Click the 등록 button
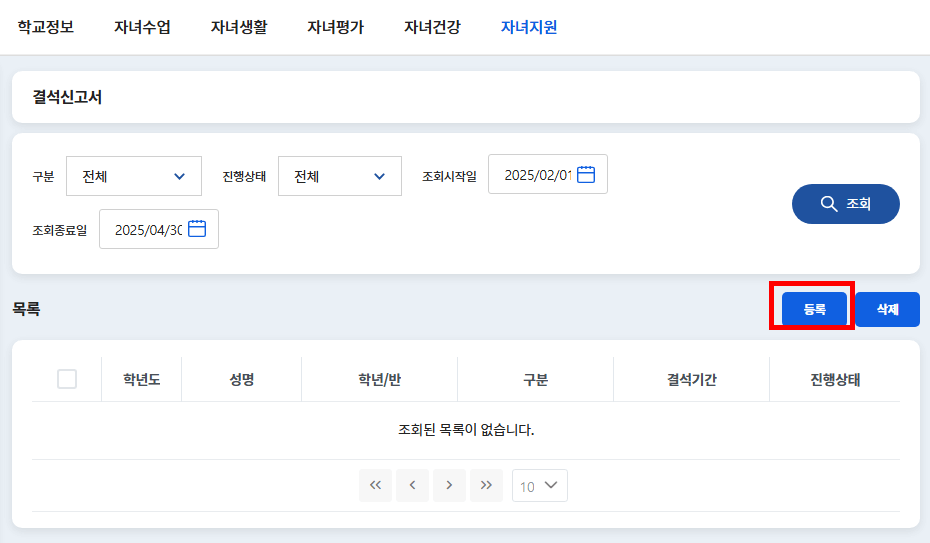930x543 pixels. point(814,309)
